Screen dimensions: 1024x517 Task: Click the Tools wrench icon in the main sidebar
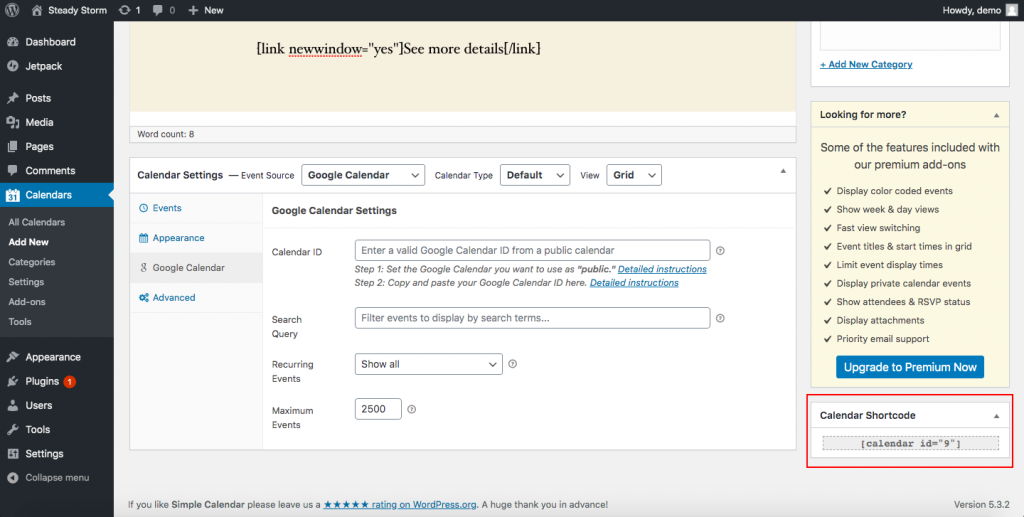(x=12, y=430)
